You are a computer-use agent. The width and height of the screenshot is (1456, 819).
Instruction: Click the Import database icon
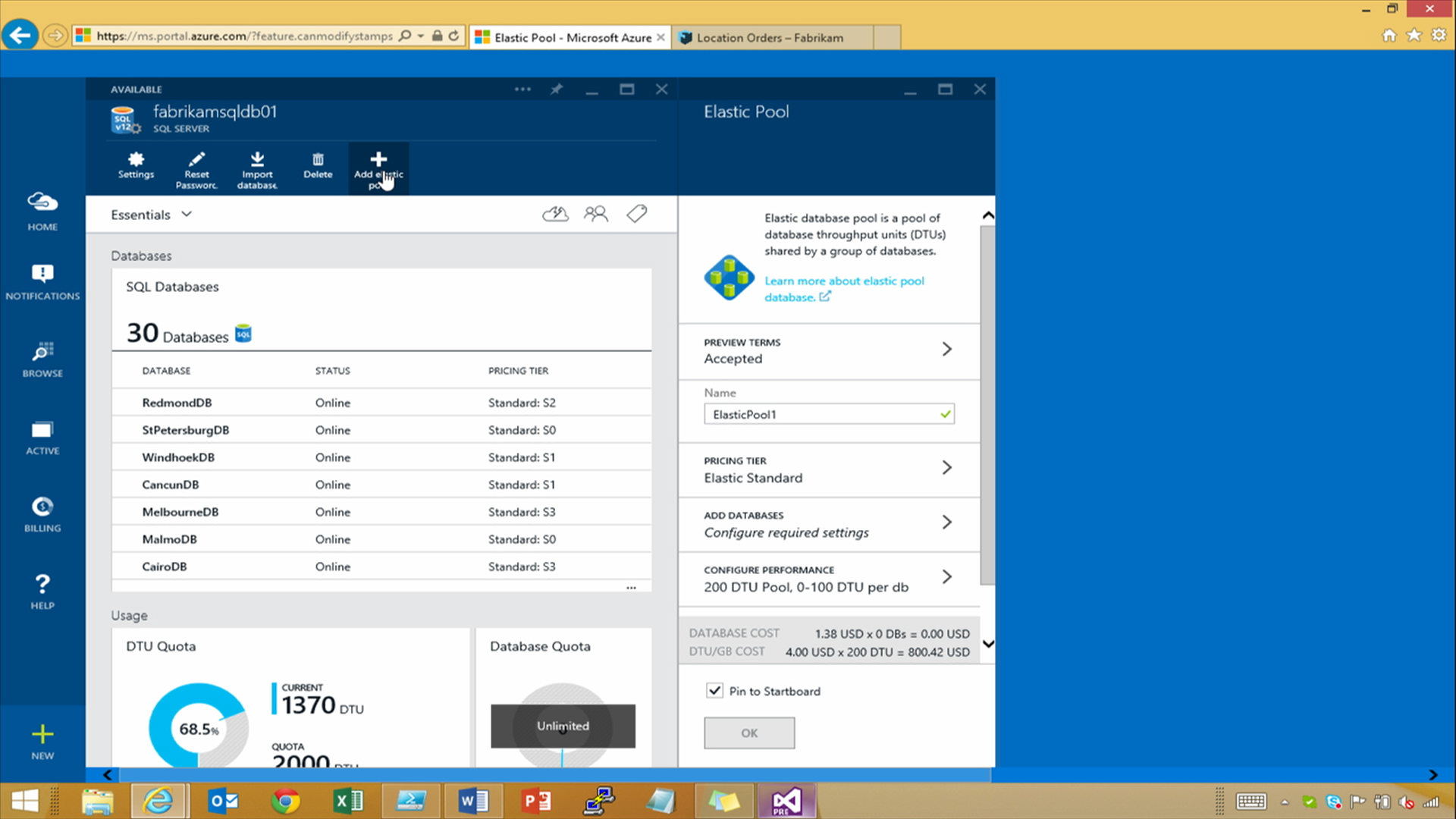point(257,159)
